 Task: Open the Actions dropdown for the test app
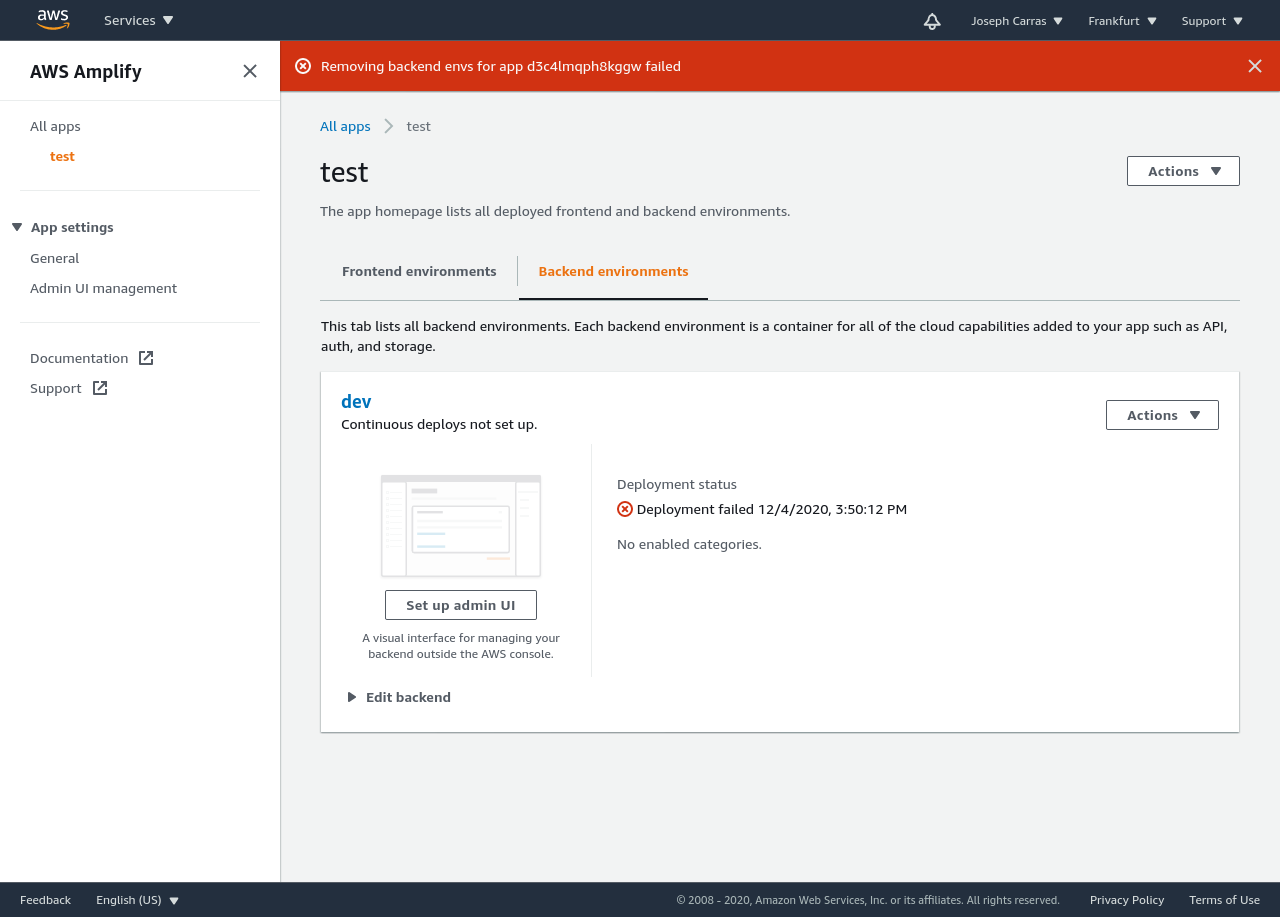point(1182,170)
